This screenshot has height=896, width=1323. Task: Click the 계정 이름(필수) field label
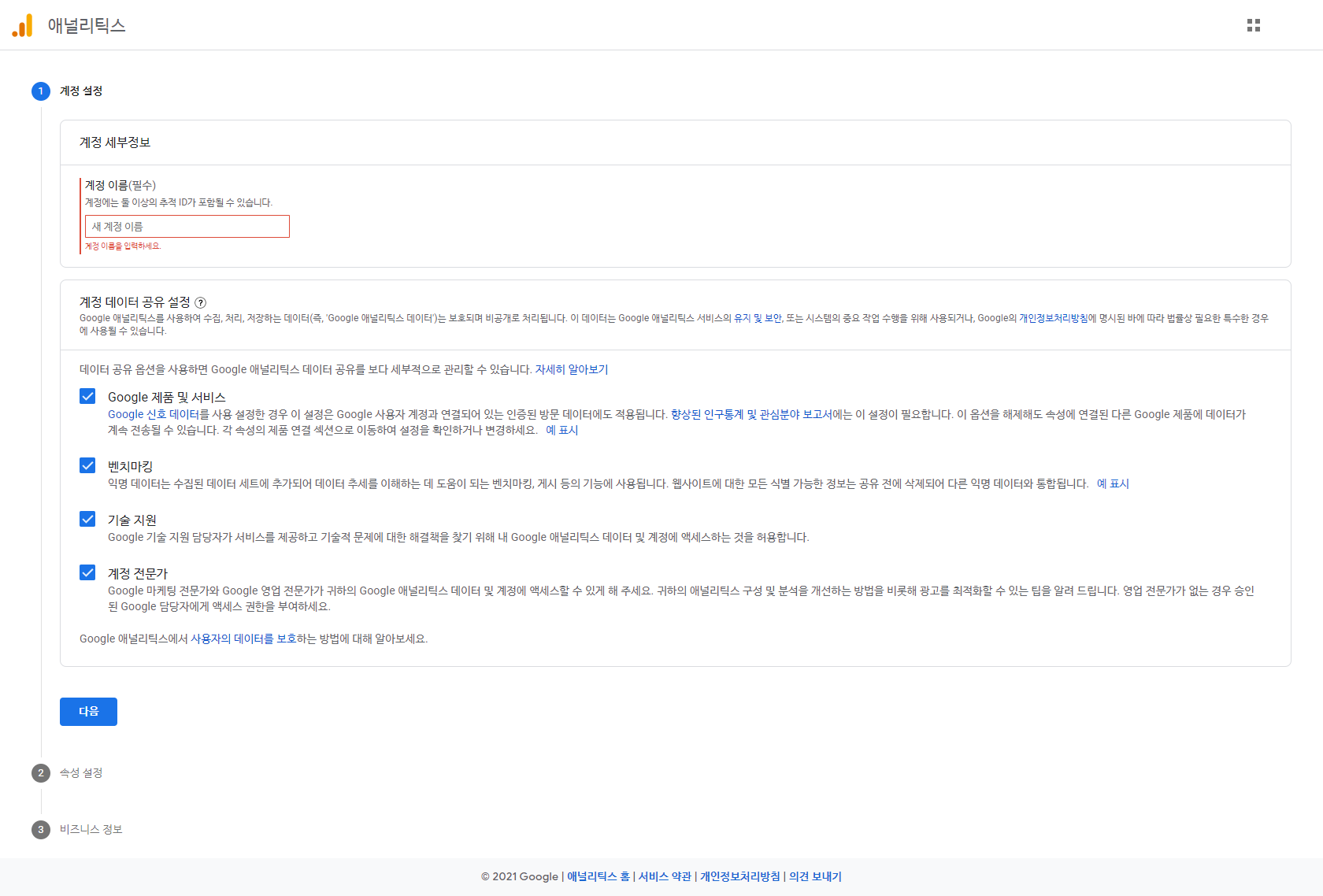pyautogui.click(x=120, y=185)
